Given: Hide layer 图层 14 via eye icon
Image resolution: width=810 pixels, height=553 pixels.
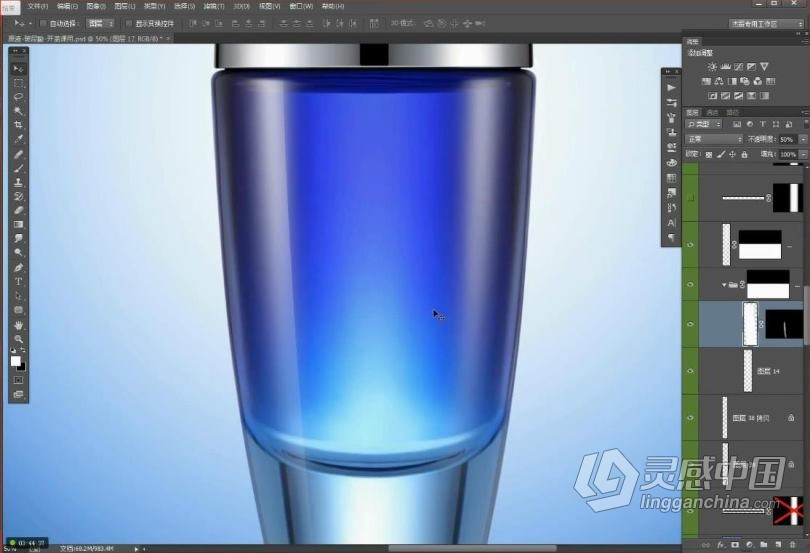Looking at the screenshot, I should pos(691,371).
